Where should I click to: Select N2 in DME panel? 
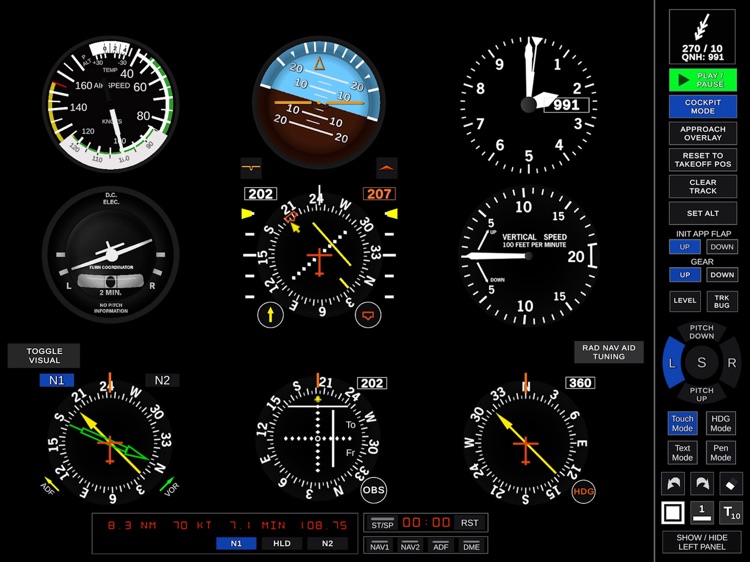(327, 543)
